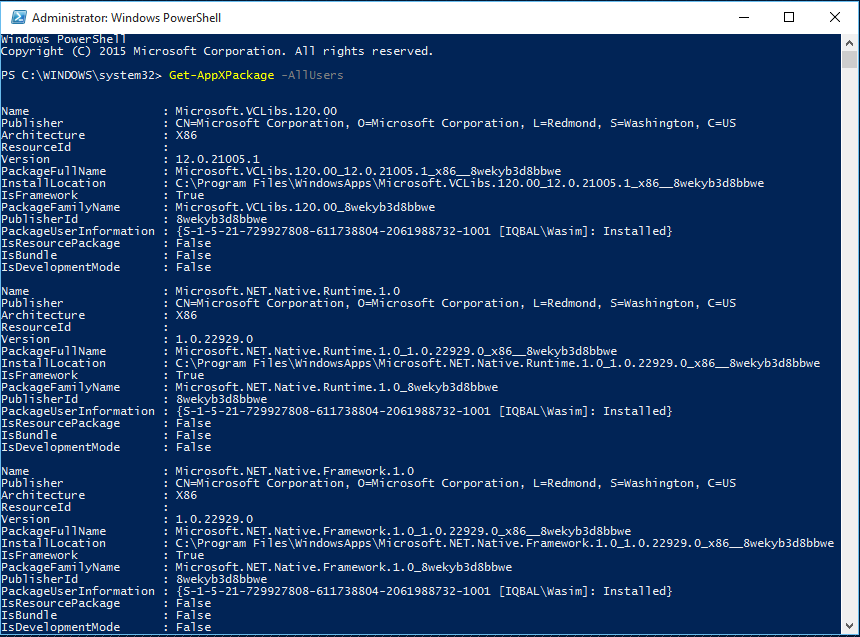This screenshot has width=860, height=637.
Task: Click the title text Administrator: Windows PowerShell
Action: point(128,18)
